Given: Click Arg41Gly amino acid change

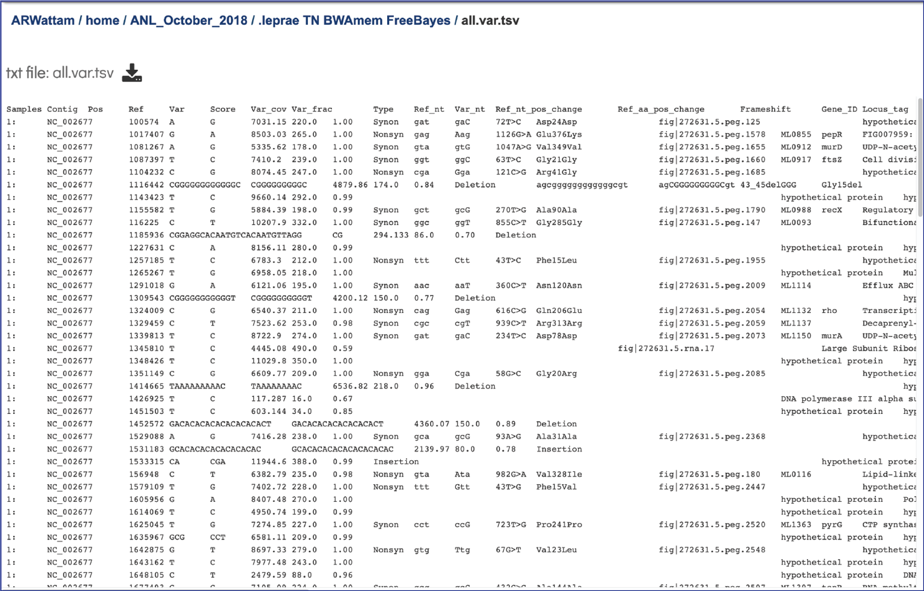Looking at the screenshot, I should point(556,172).
